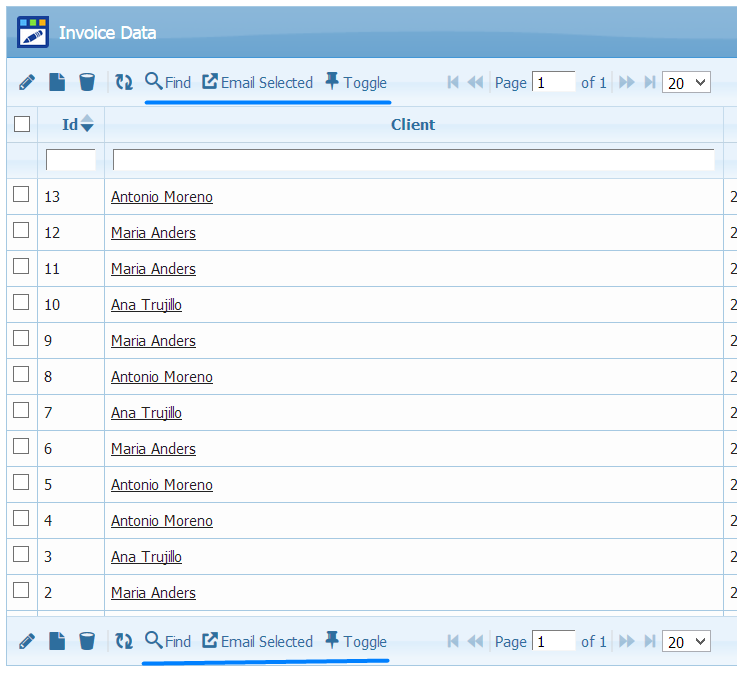This screenshot has height=678, width=737.
Task: Reload grid using bottom refresh icon
Action: click(124, 641)
